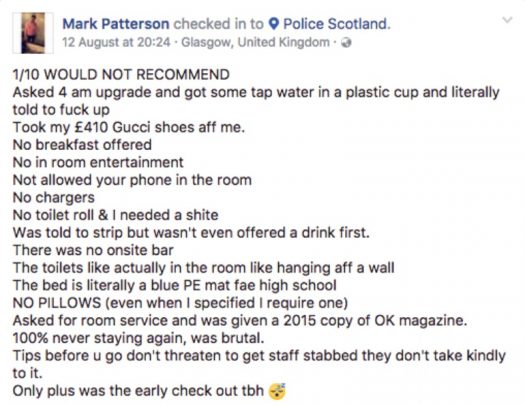Visit the Police Scotland check-in page

337,24
